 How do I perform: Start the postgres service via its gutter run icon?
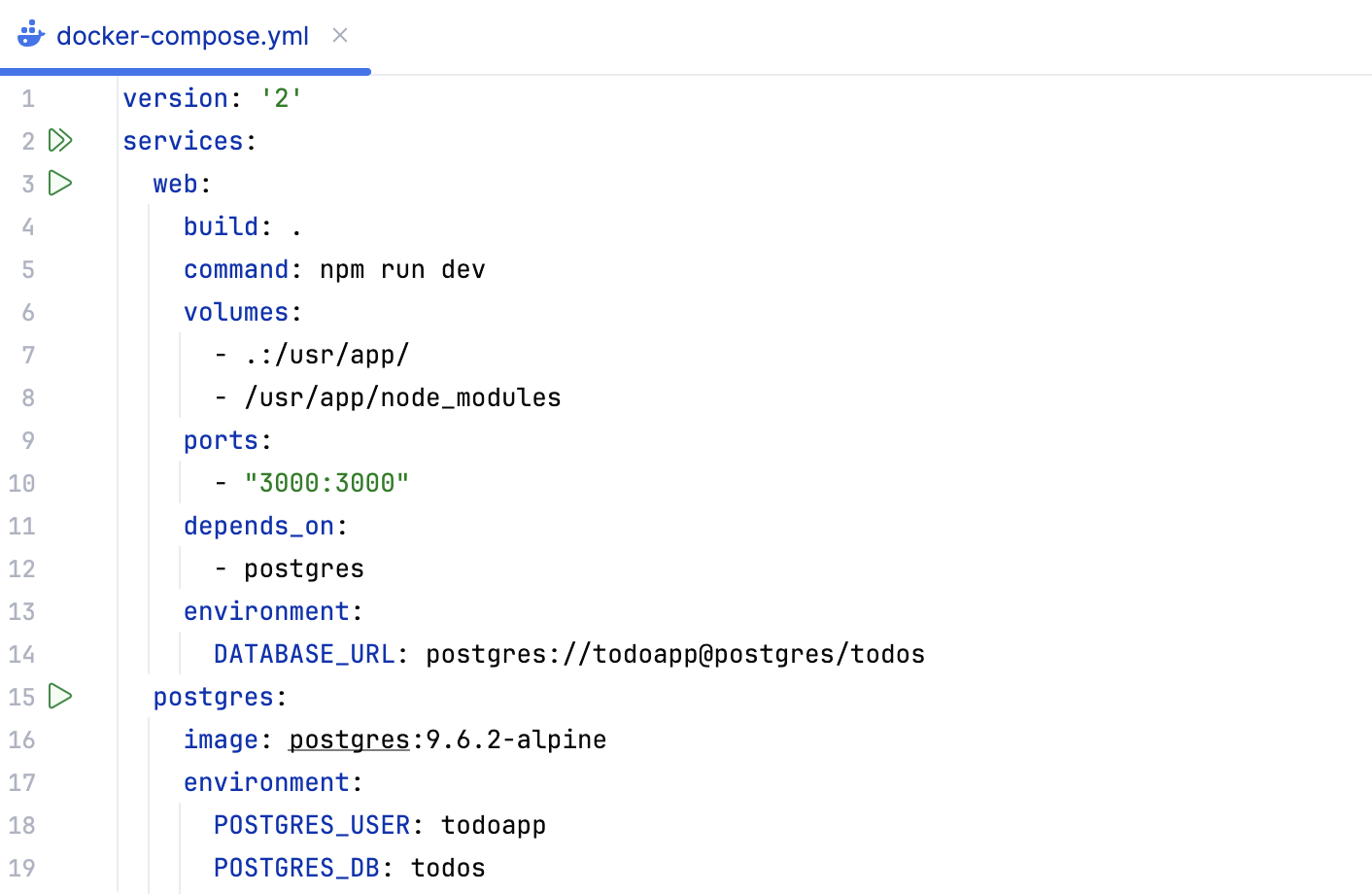pyautogui.click(x=59, y=697)
